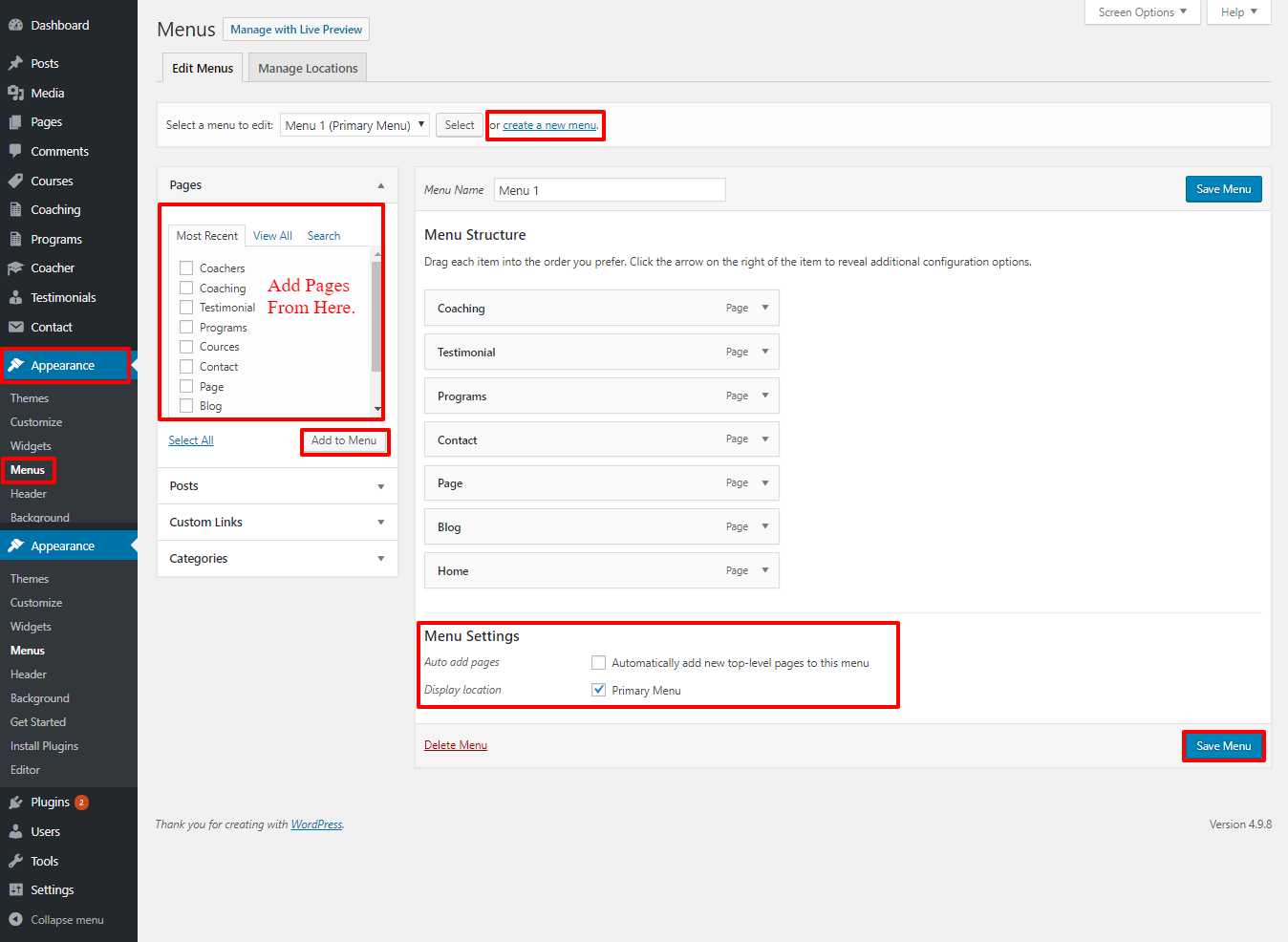Viewport: 1288px width, 942px height.
Task: Expand the Categories accordion section
Action: tap(277, 559)
